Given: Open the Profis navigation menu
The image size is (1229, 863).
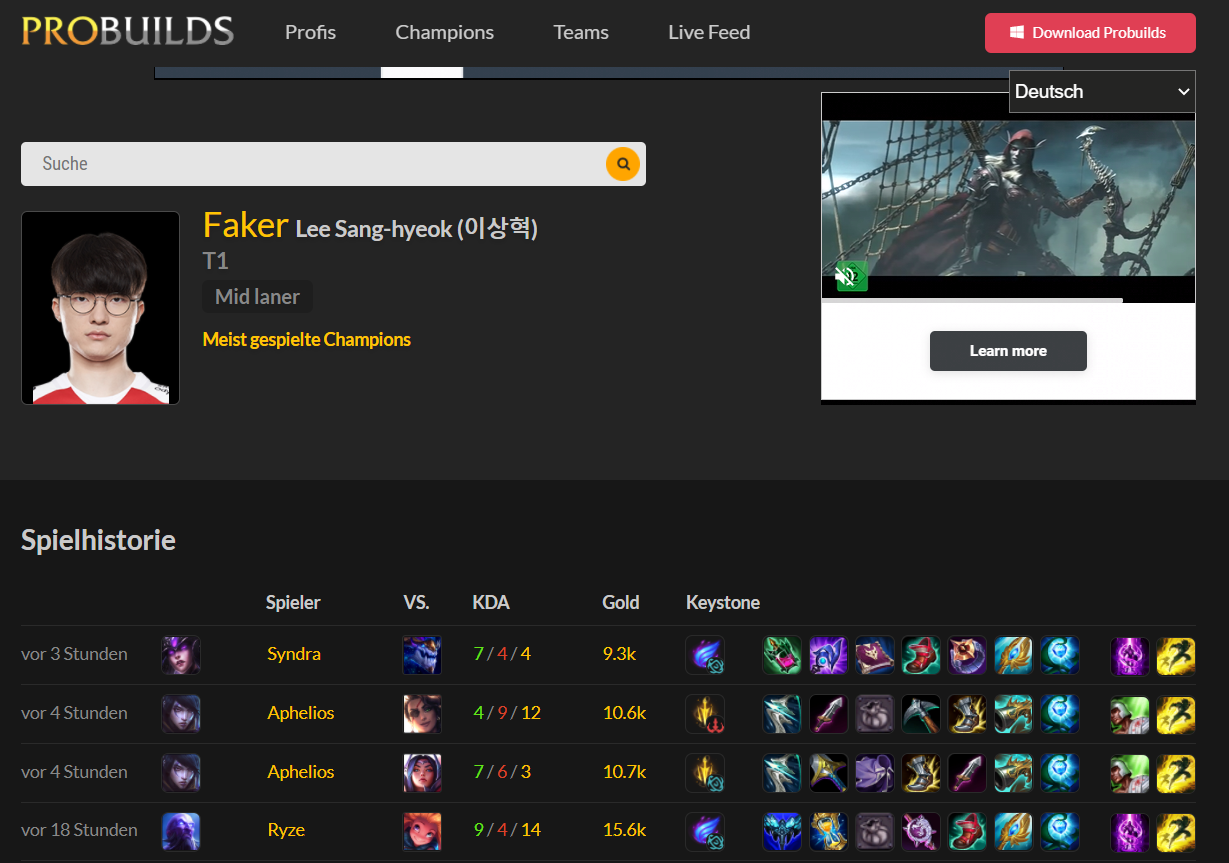Looking at the screenshot, I should pyautogui.click(x=310, y=32).
